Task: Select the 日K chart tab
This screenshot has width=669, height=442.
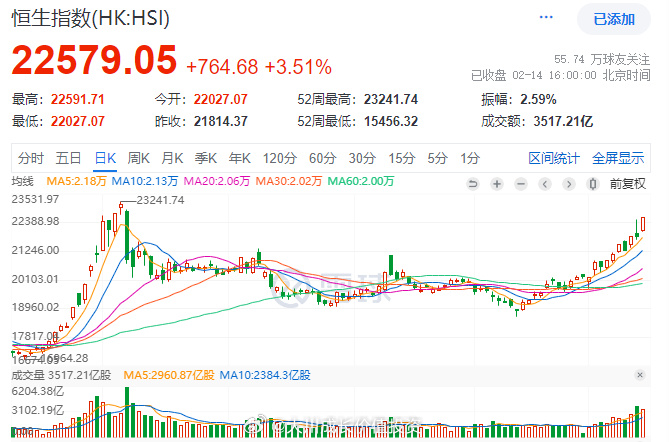Action: 105,158
